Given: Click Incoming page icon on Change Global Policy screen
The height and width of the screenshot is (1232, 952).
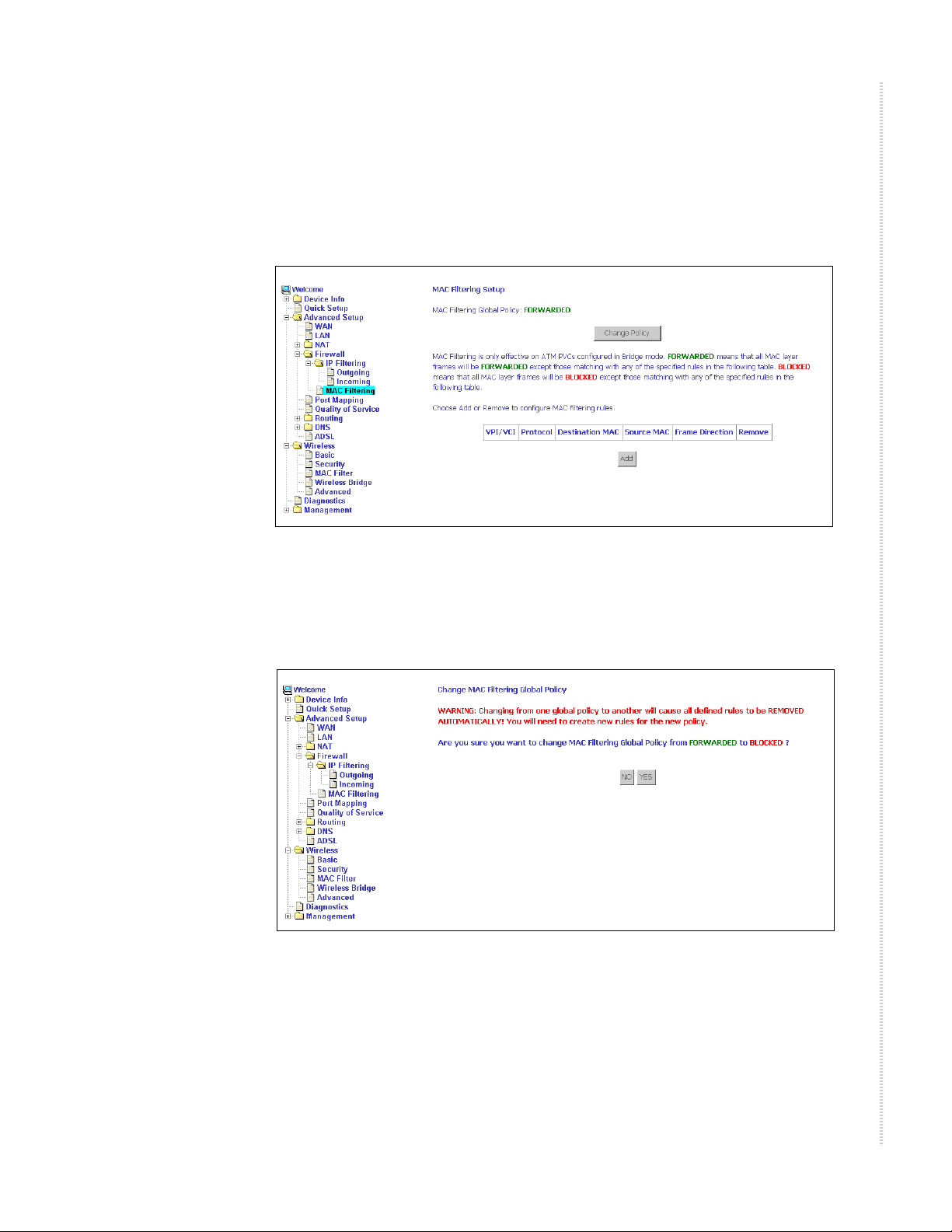Looking at the screenshot, I should click(333, 784).
